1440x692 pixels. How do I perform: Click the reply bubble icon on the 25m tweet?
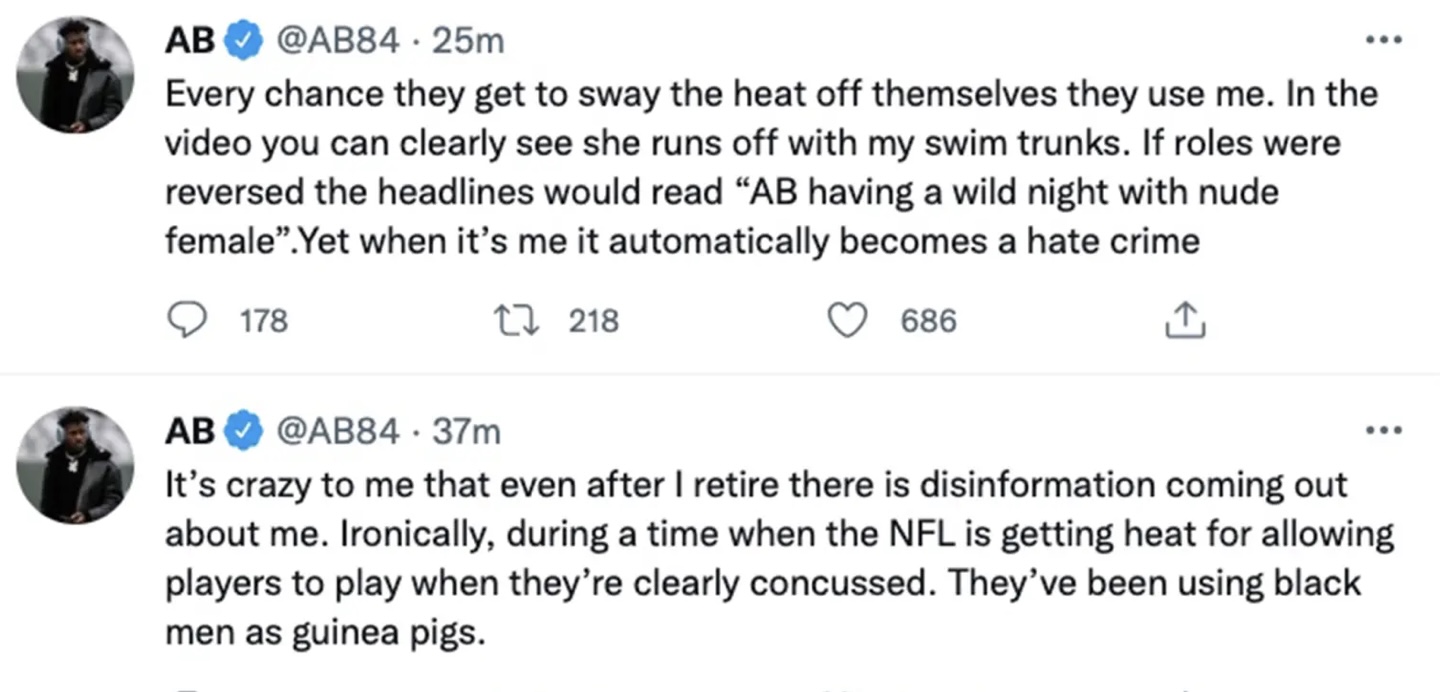(183, 321)
